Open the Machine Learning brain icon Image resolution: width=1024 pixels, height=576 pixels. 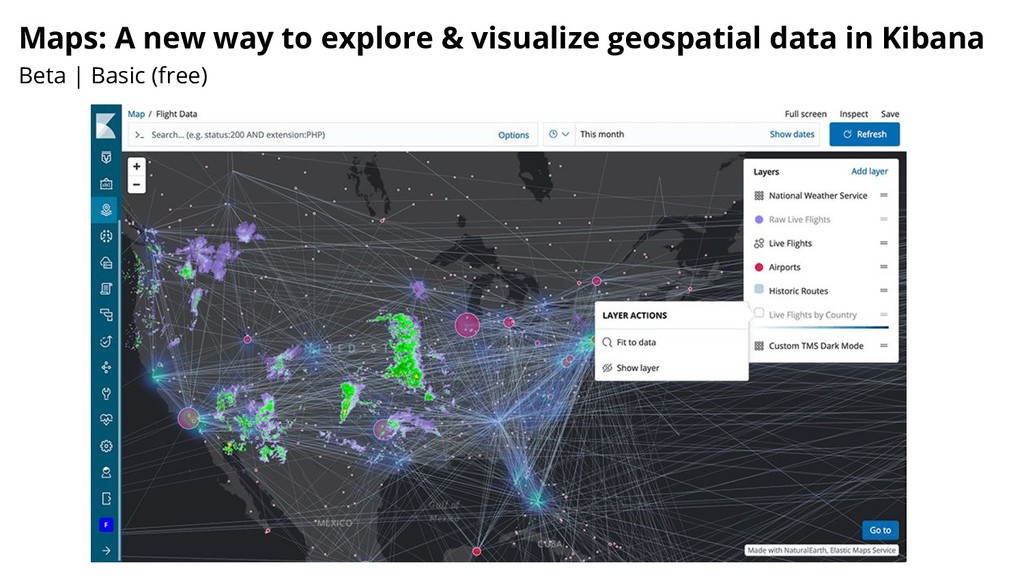coord(106,236)
